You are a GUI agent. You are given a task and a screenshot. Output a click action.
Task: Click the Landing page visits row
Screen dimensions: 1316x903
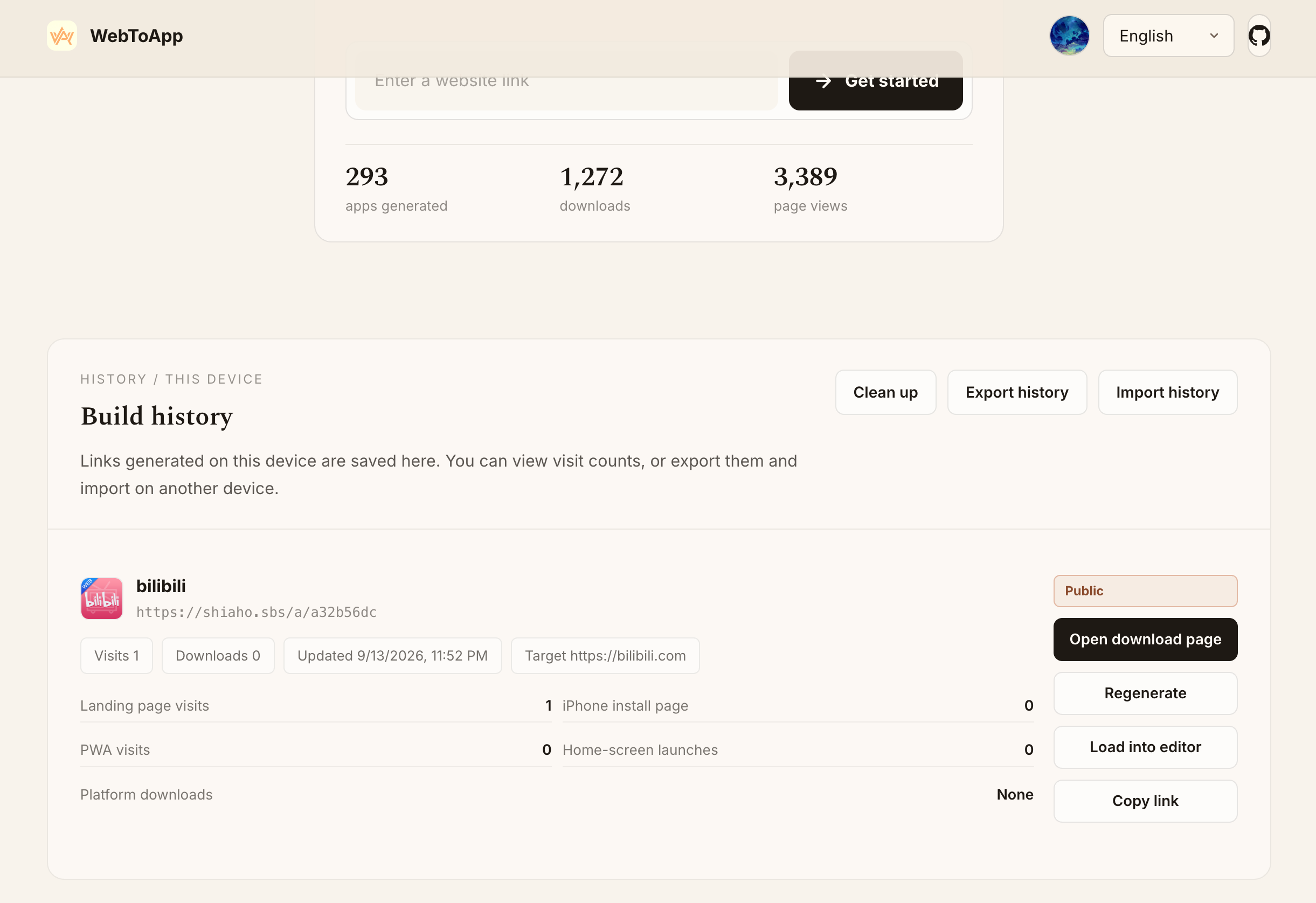pyautogui.click(x=316, y=706)
